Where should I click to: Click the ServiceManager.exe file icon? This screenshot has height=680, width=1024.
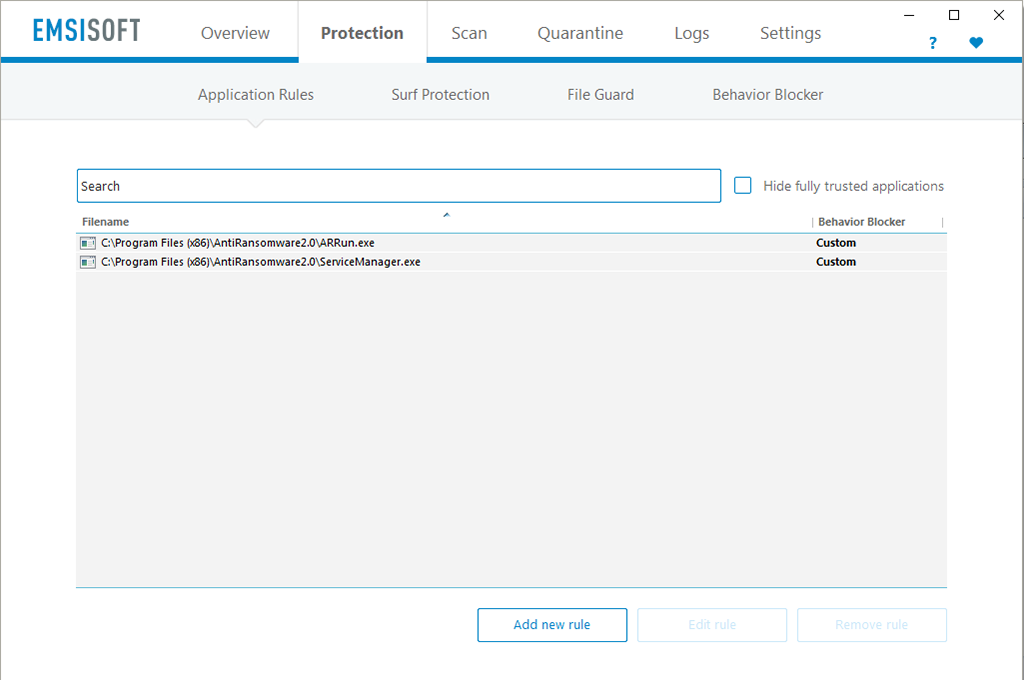[88, 262]
